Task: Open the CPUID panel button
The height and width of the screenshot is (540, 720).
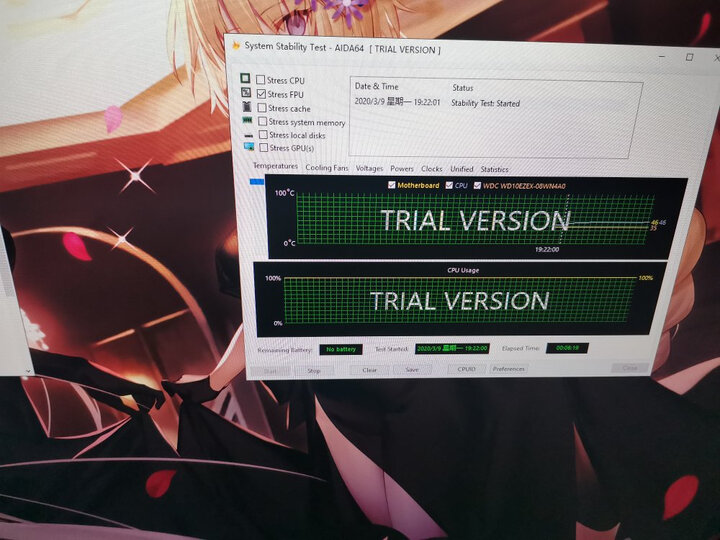Action: pyautogui.click(x=467, y=369)
